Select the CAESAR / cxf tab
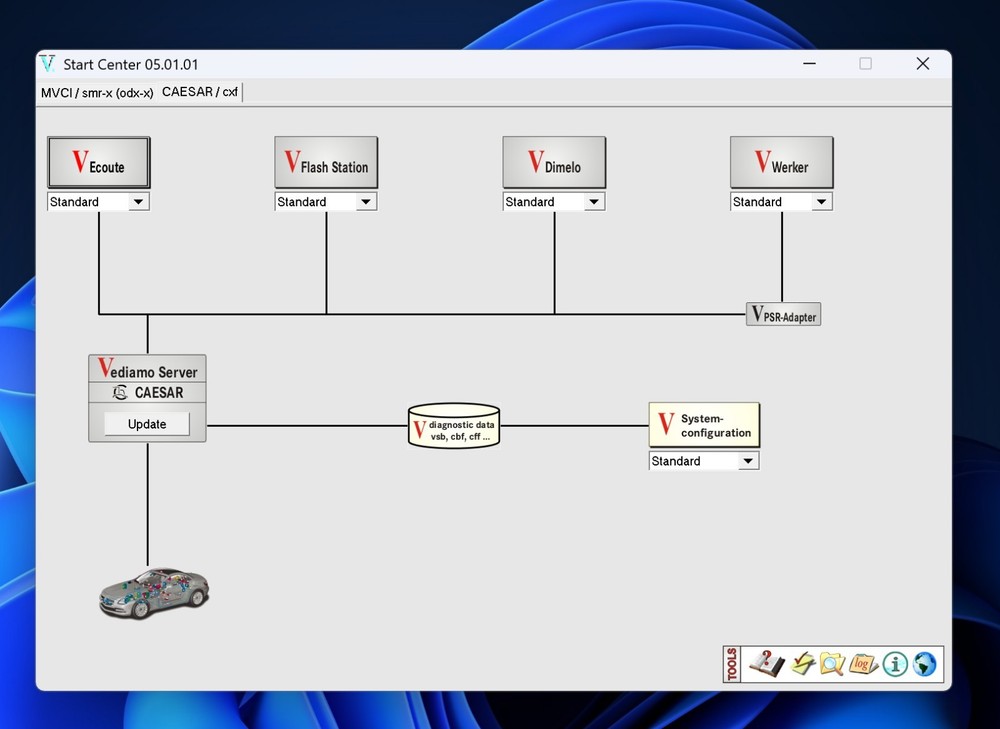The image size is (1000, 729). [x=200, y=92]
